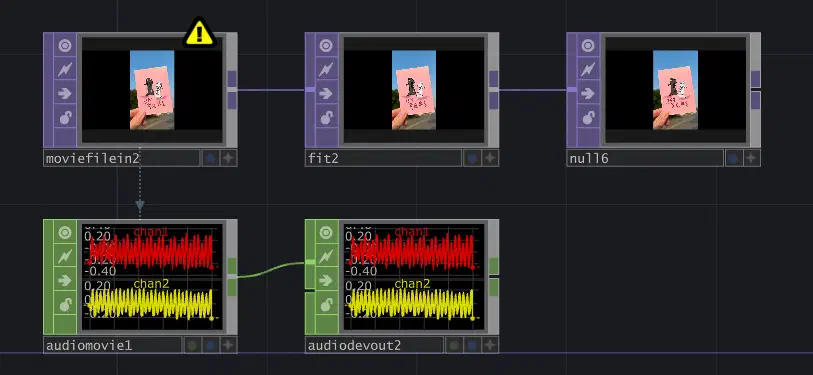Select the fit2 name label
Screen dimensions: 813x375
384,158
